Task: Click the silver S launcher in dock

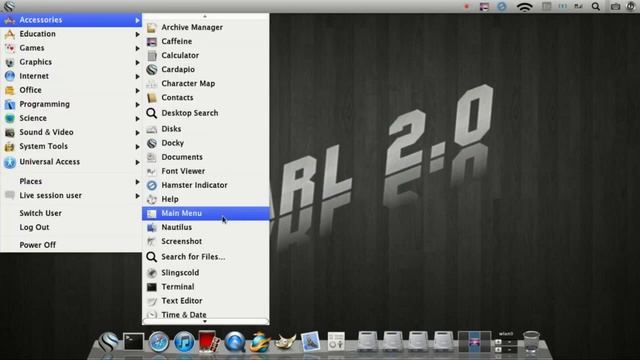Action: pyautogui.click(x=108, y=342)
